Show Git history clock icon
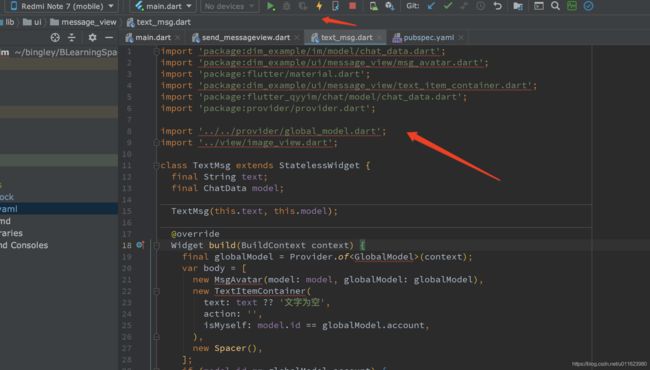Screen dimensions: 650x370 [x=480, y=6]
